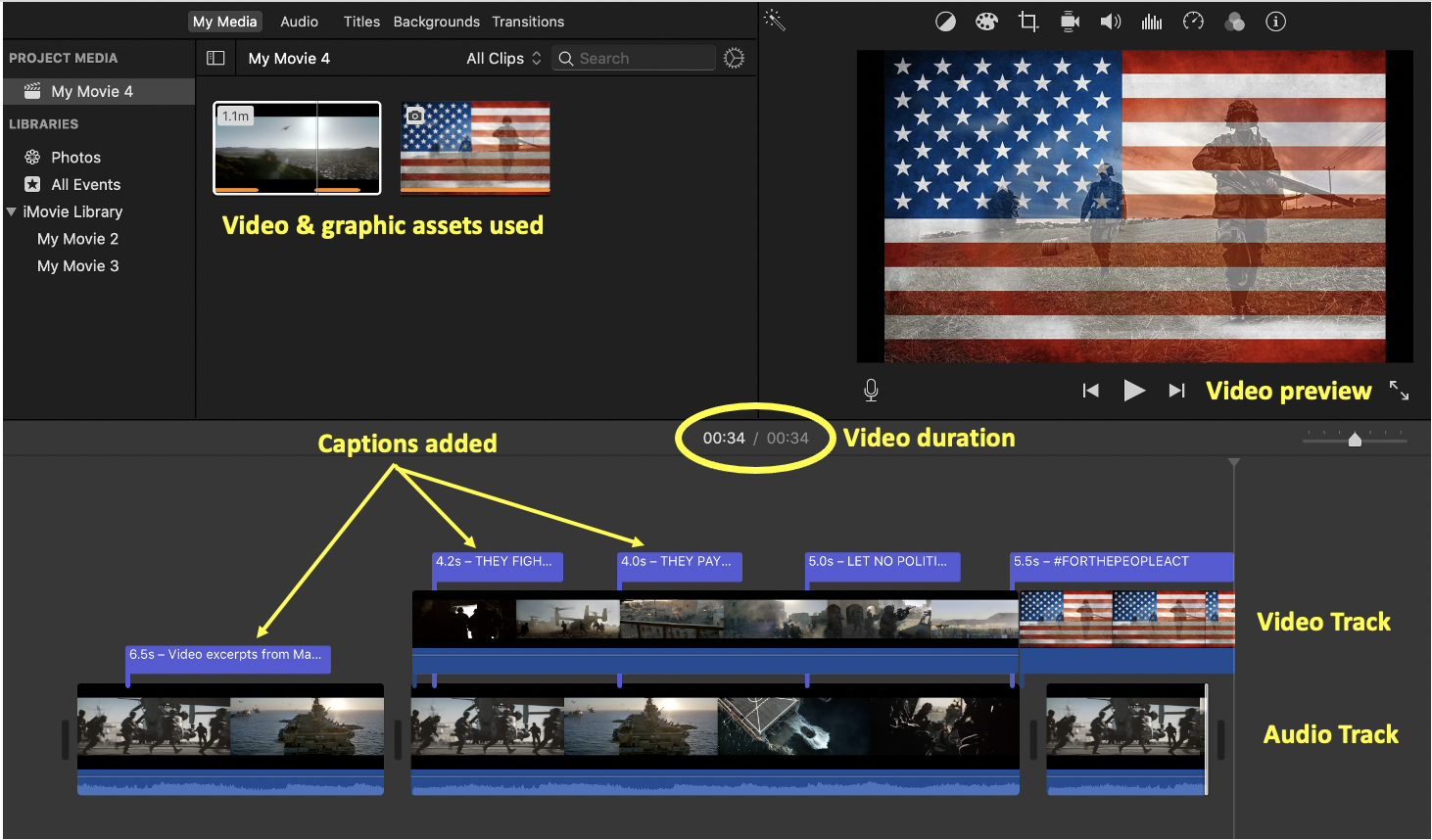Image resolution: width=1432 pixels, height=840 pixels.
Task: Open the color balance tool
Action: [945, 22]
